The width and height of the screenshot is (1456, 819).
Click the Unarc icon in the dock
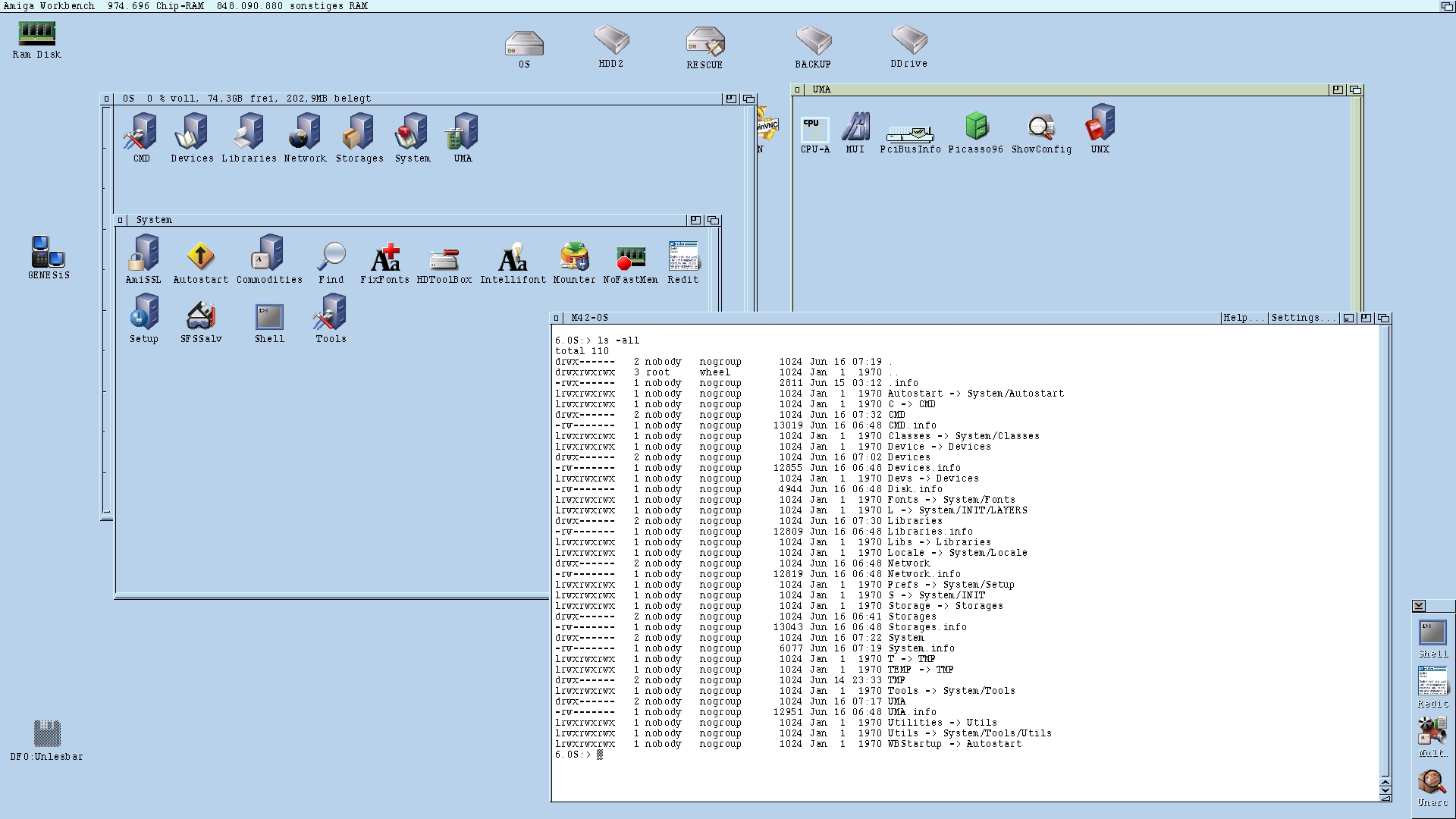tap(1432, 783)
